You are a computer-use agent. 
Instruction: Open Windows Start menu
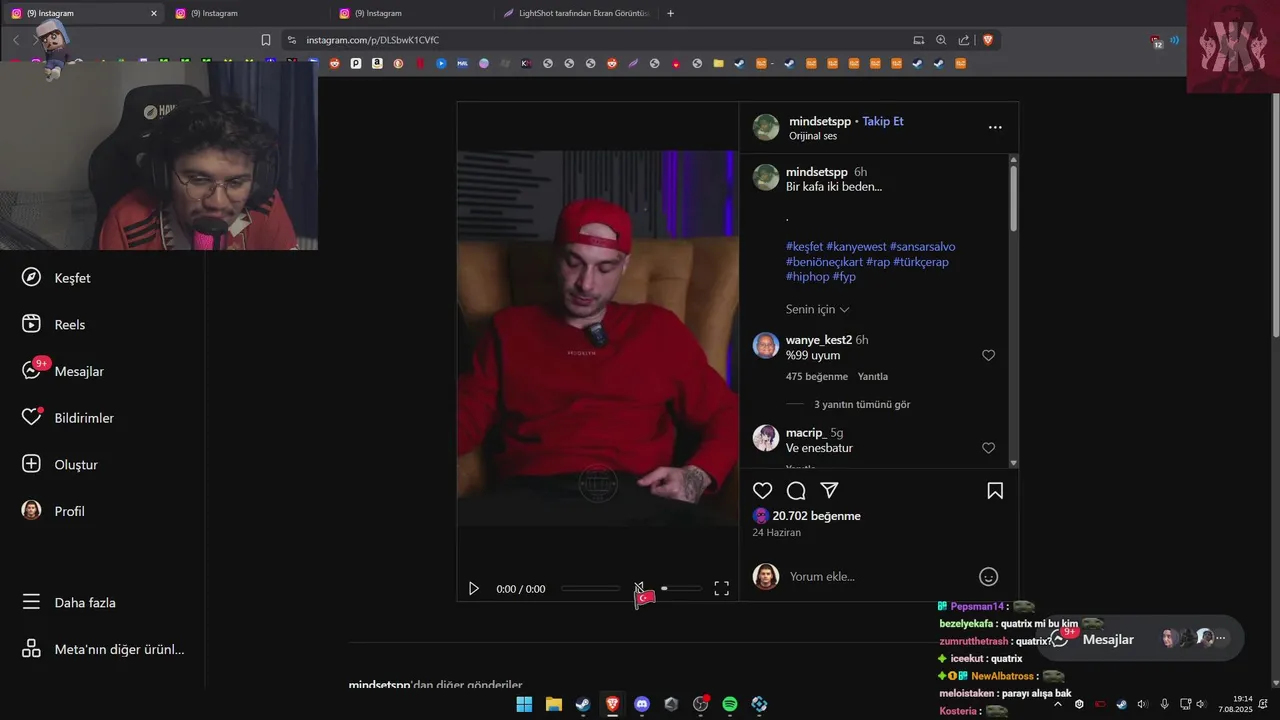[x=524, y=704]
